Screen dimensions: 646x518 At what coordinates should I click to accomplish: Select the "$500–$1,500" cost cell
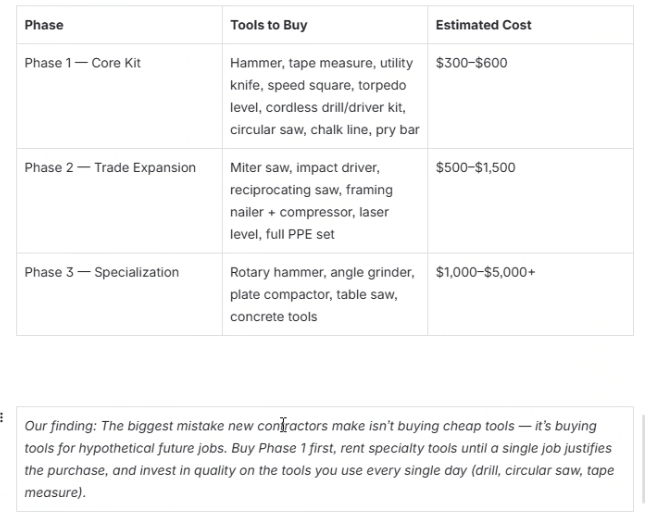point(475,167)
